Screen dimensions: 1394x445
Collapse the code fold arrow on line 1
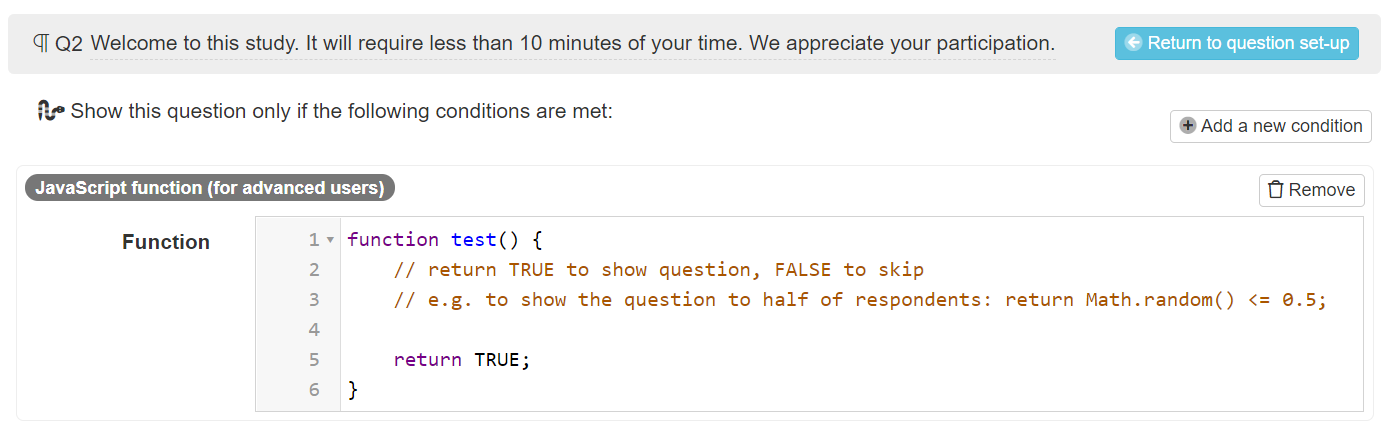tap(330, 240)
